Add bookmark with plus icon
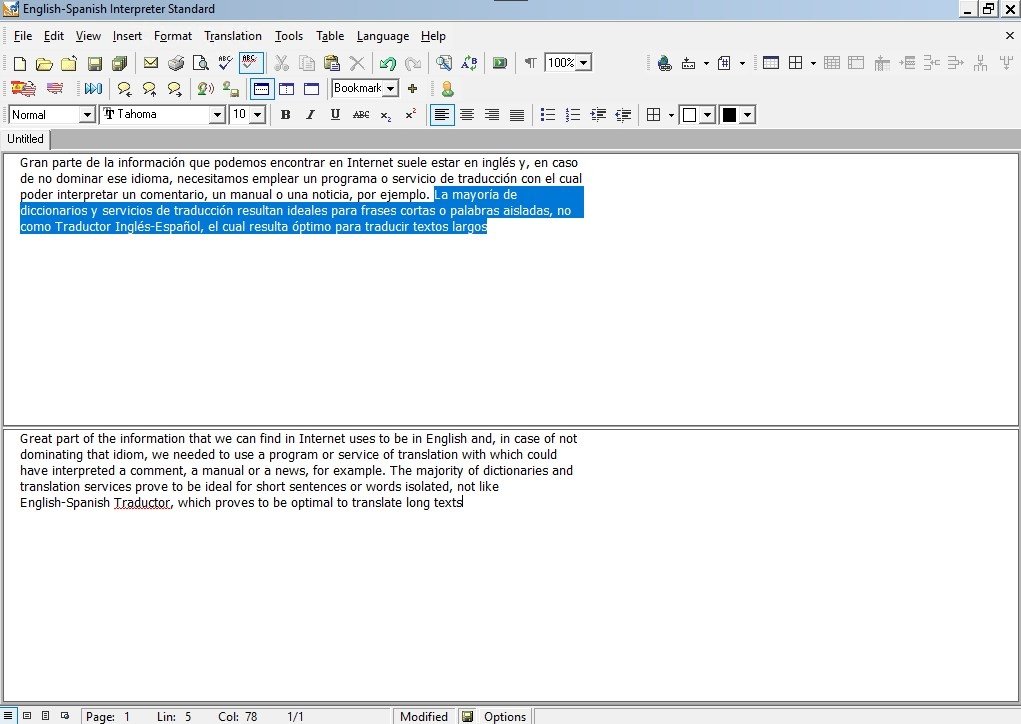This screenshot has height=724, width=1021. point(412,89)
